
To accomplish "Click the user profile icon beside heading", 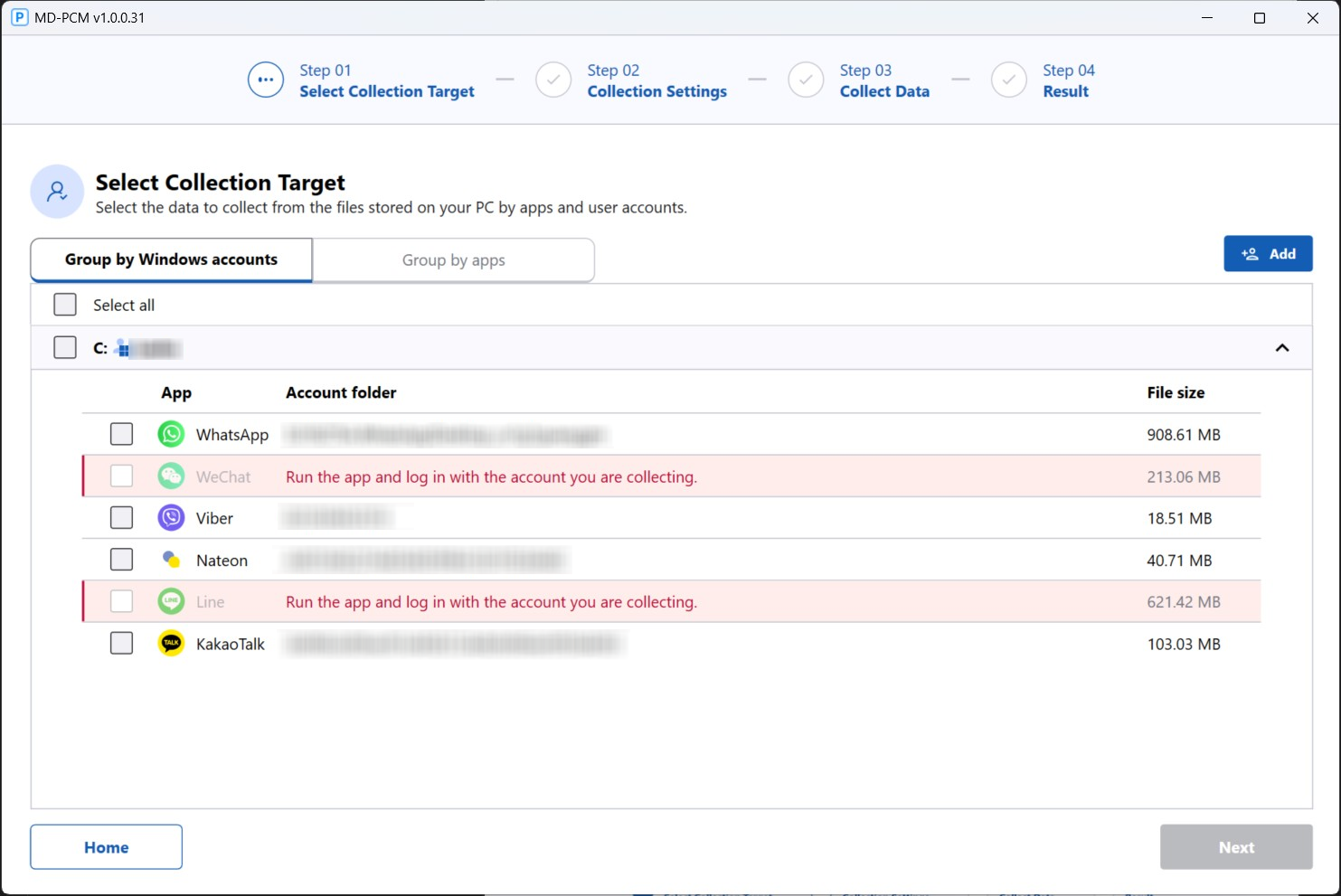I will (x=57, y=192).
